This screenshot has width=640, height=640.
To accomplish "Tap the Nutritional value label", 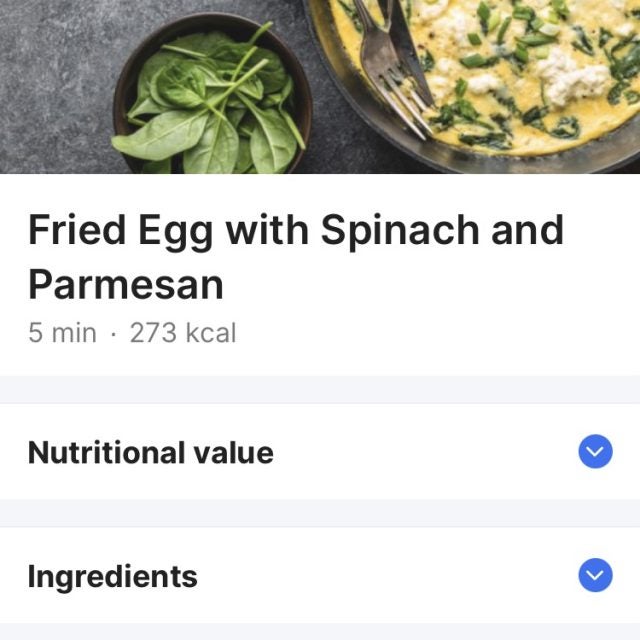I will 150,453.
